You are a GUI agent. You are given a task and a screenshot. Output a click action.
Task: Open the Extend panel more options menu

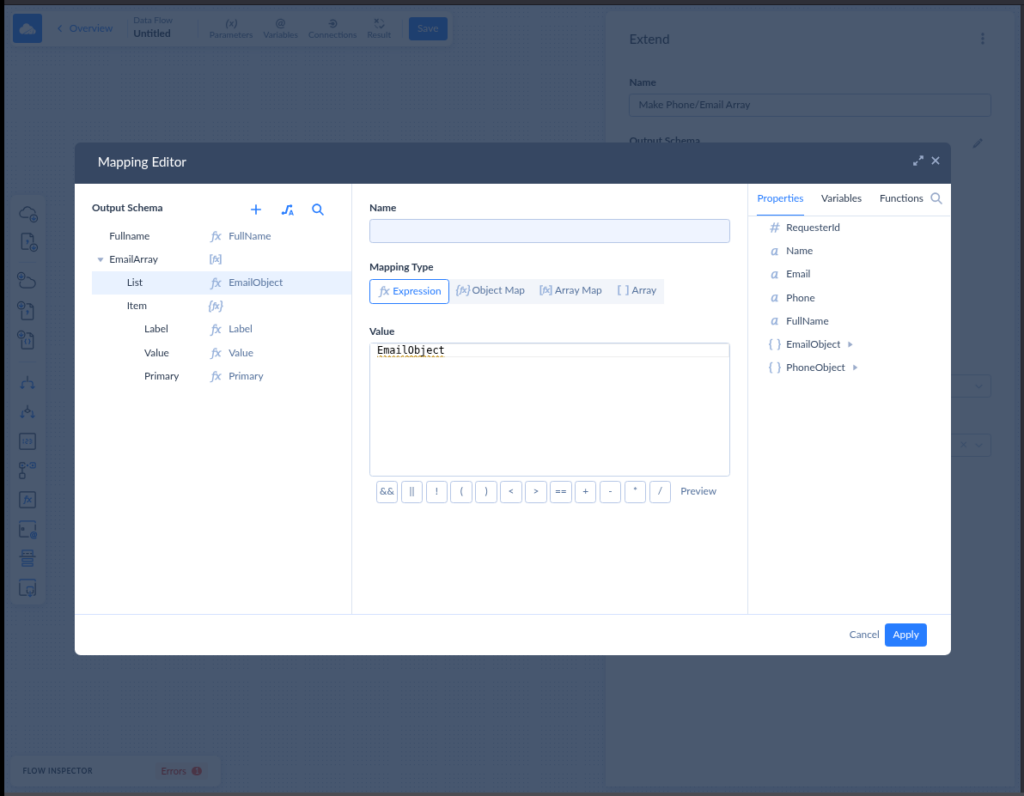coord(982,39)
